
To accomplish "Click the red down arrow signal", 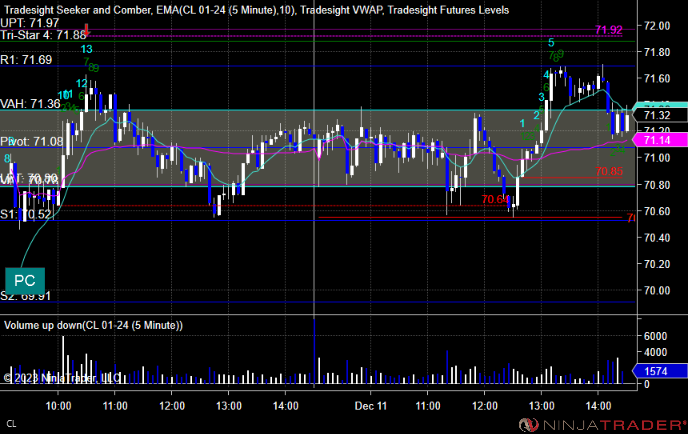I will [87, 30].
